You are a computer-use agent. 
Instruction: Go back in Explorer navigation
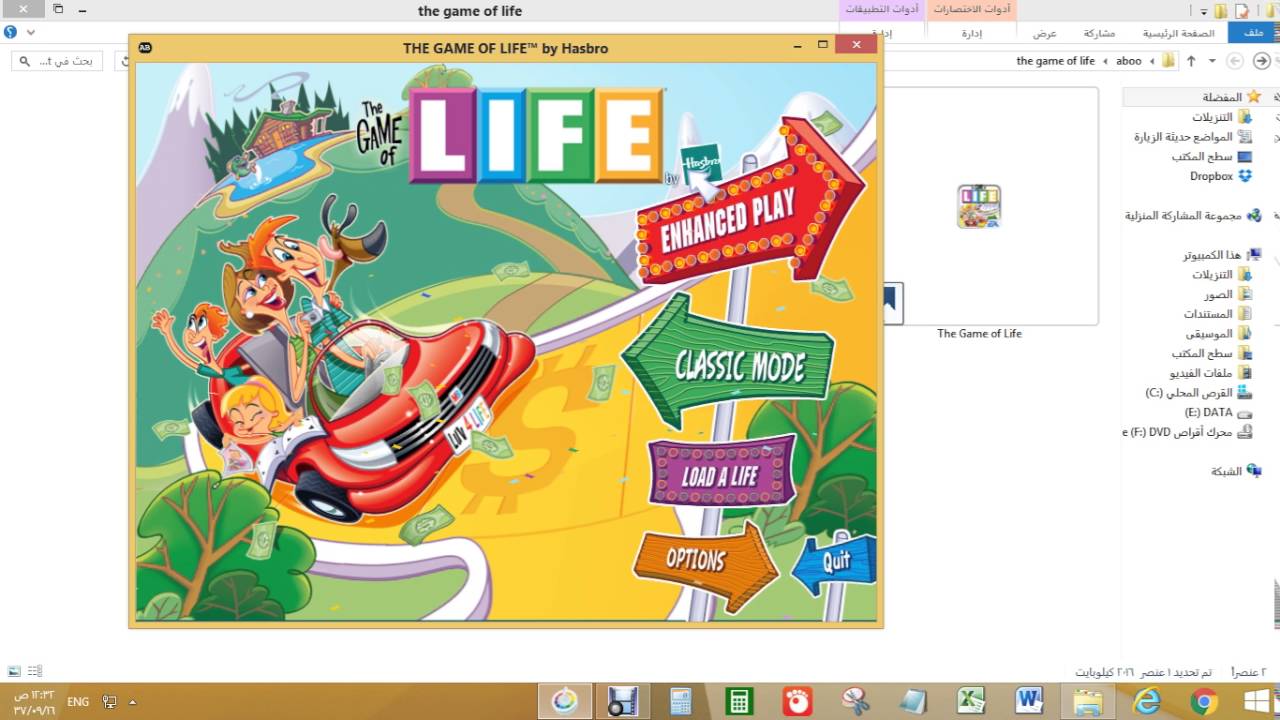click(1262, 61)
